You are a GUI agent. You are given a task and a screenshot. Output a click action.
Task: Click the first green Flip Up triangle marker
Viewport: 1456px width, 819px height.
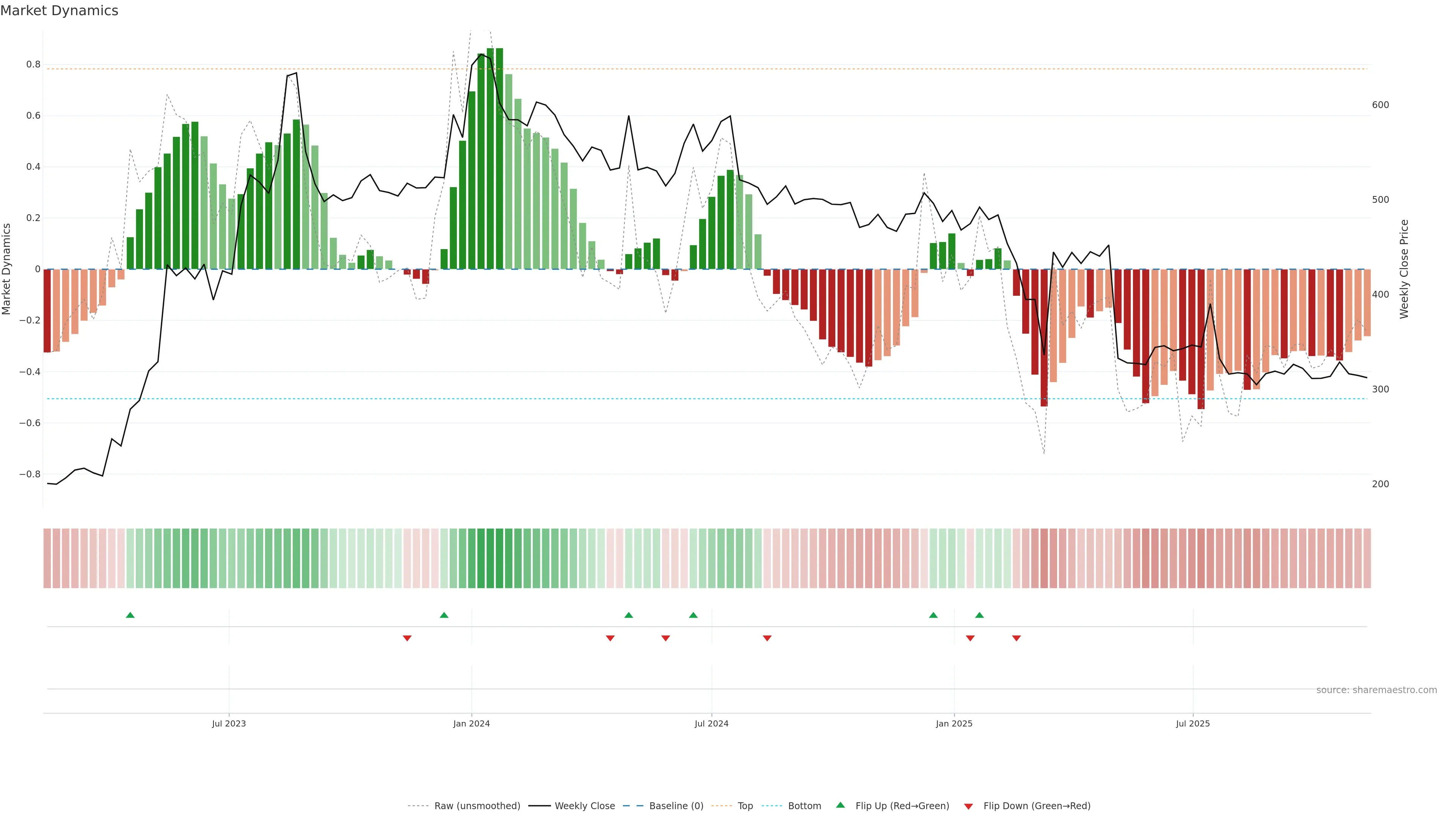(130, 615)
